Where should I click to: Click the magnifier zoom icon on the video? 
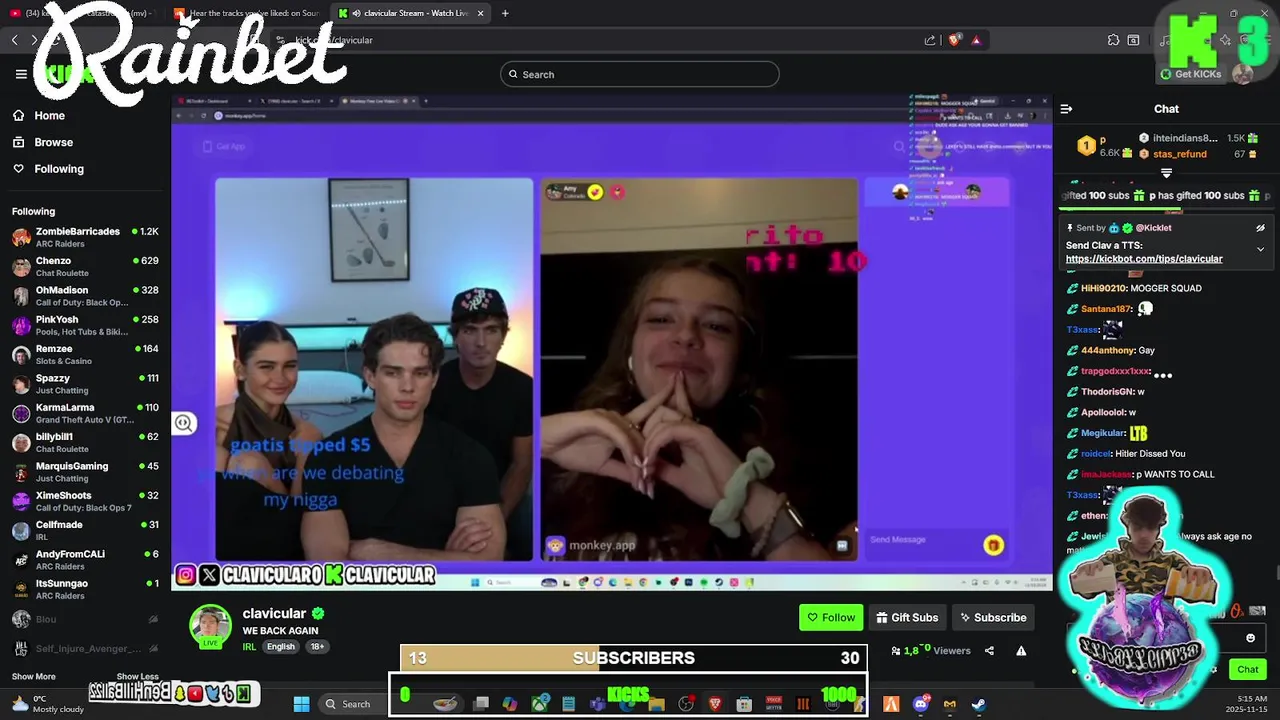[x=183, y=423]
